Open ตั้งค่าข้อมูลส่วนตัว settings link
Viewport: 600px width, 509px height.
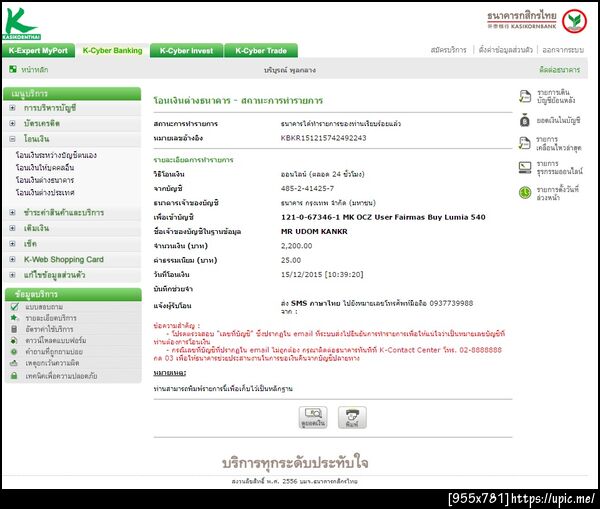(x=505, y=50)
